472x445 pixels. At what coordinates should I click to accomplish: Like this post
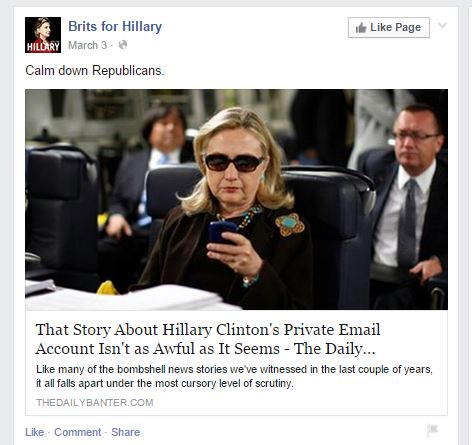point(35,432)
